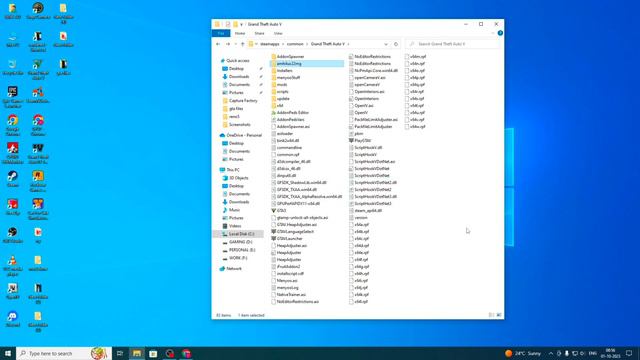The width and height of the screenshot is (640, 360).
Task: Refresh the Grand Theft Auto V folder
Action: point(396,44)
